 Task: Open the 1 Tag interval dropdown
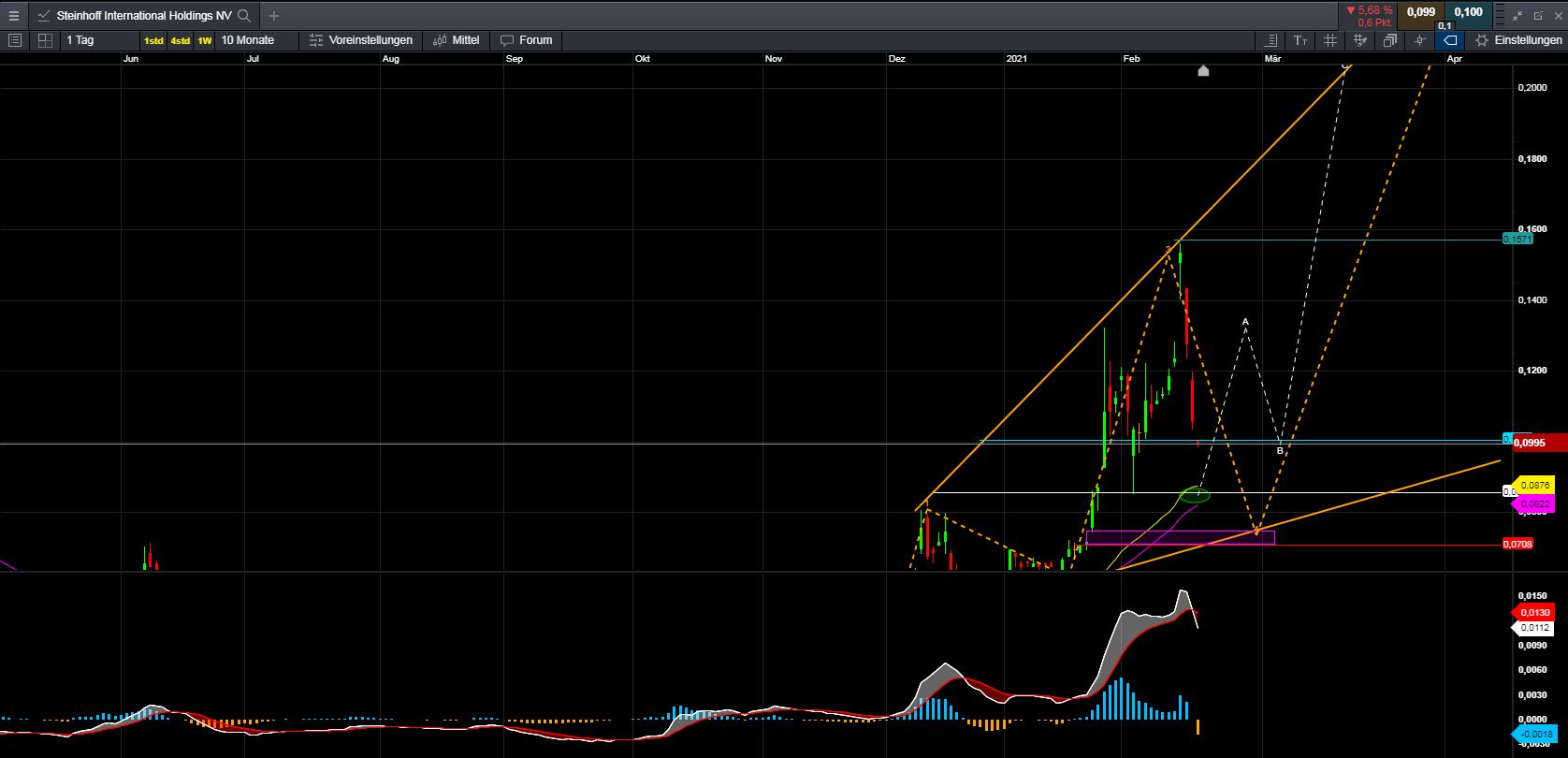click(80, 40)
